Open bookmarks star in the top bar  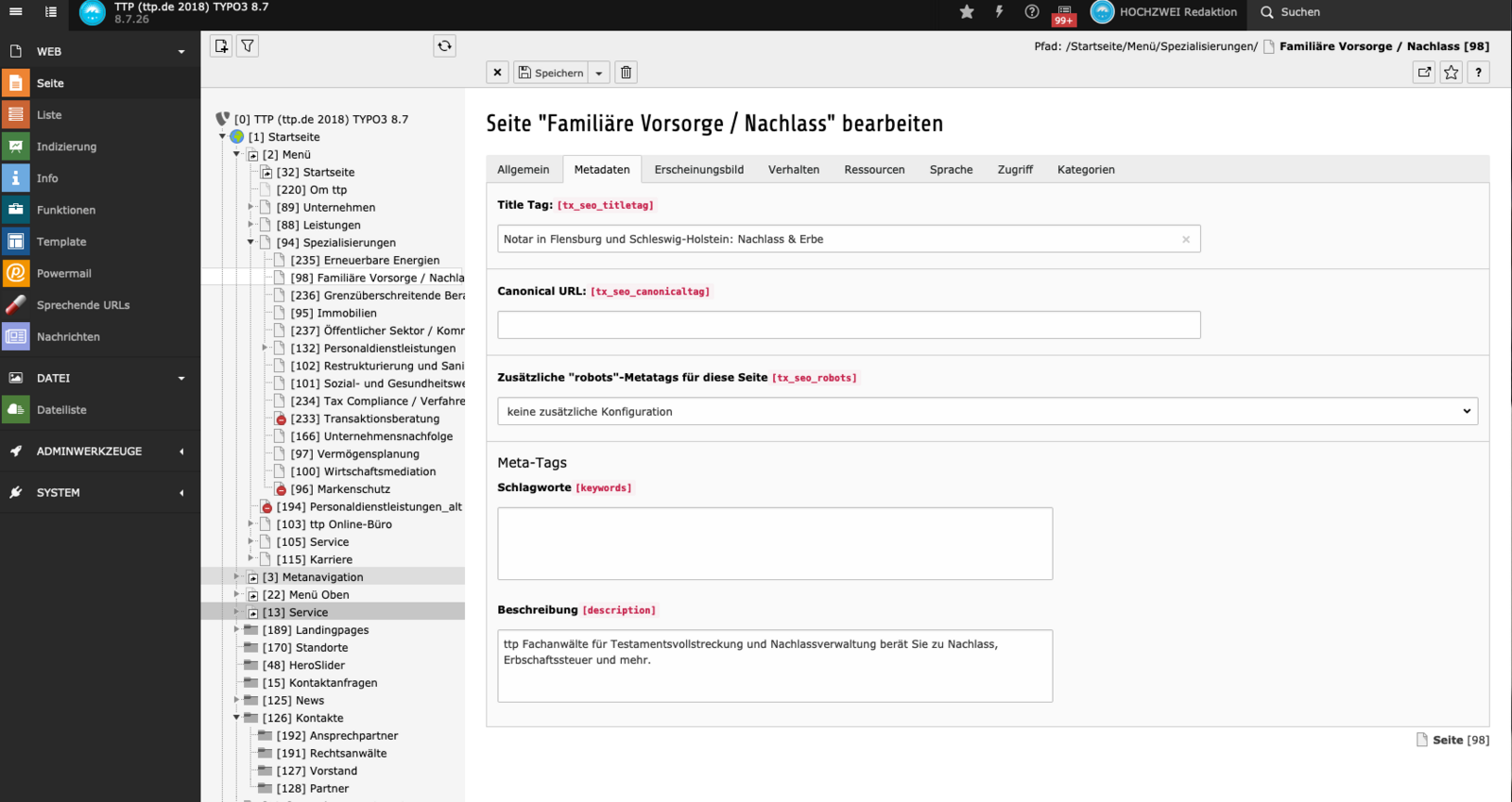click(x=967, y=12)
